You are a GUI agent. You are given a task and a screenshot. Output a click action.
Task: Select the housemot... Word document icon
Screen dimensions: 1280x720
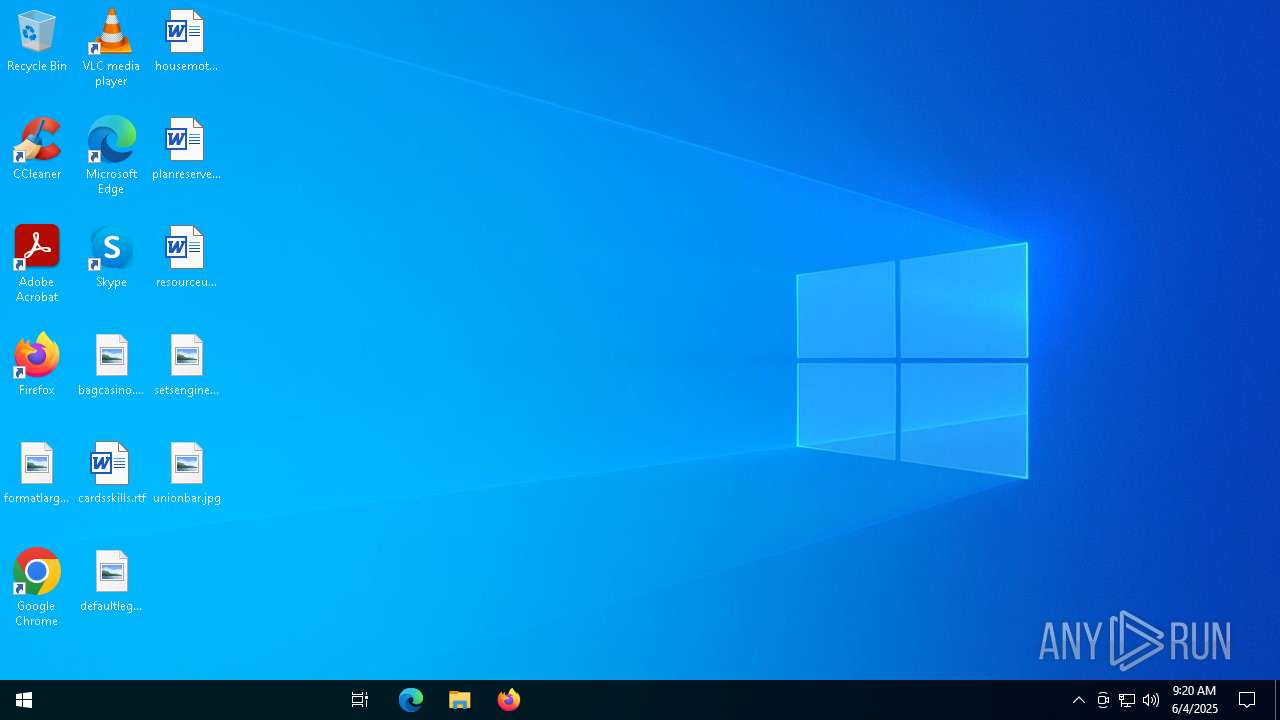click(186, 42)
